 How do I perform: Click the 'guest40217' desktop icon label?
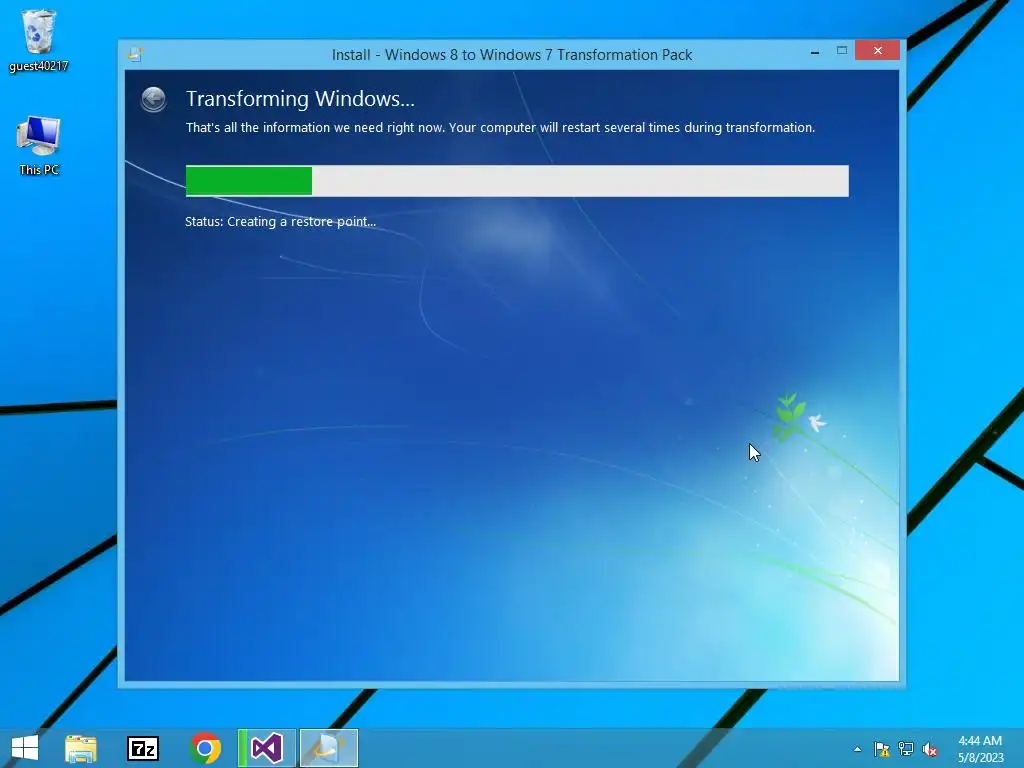click(x=39, y=66)
